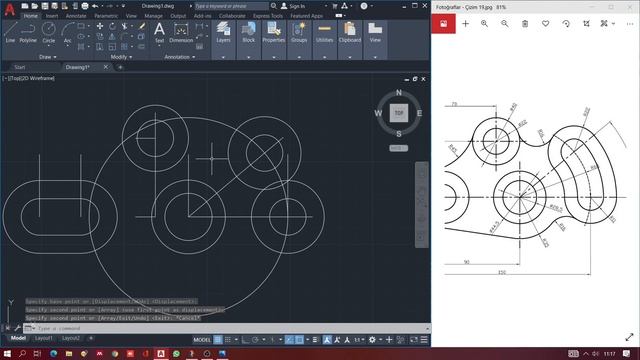Viewport: 640px width, 360px height.
Task: Select the Circle drawing tool
Action: (x=49, y=31)
